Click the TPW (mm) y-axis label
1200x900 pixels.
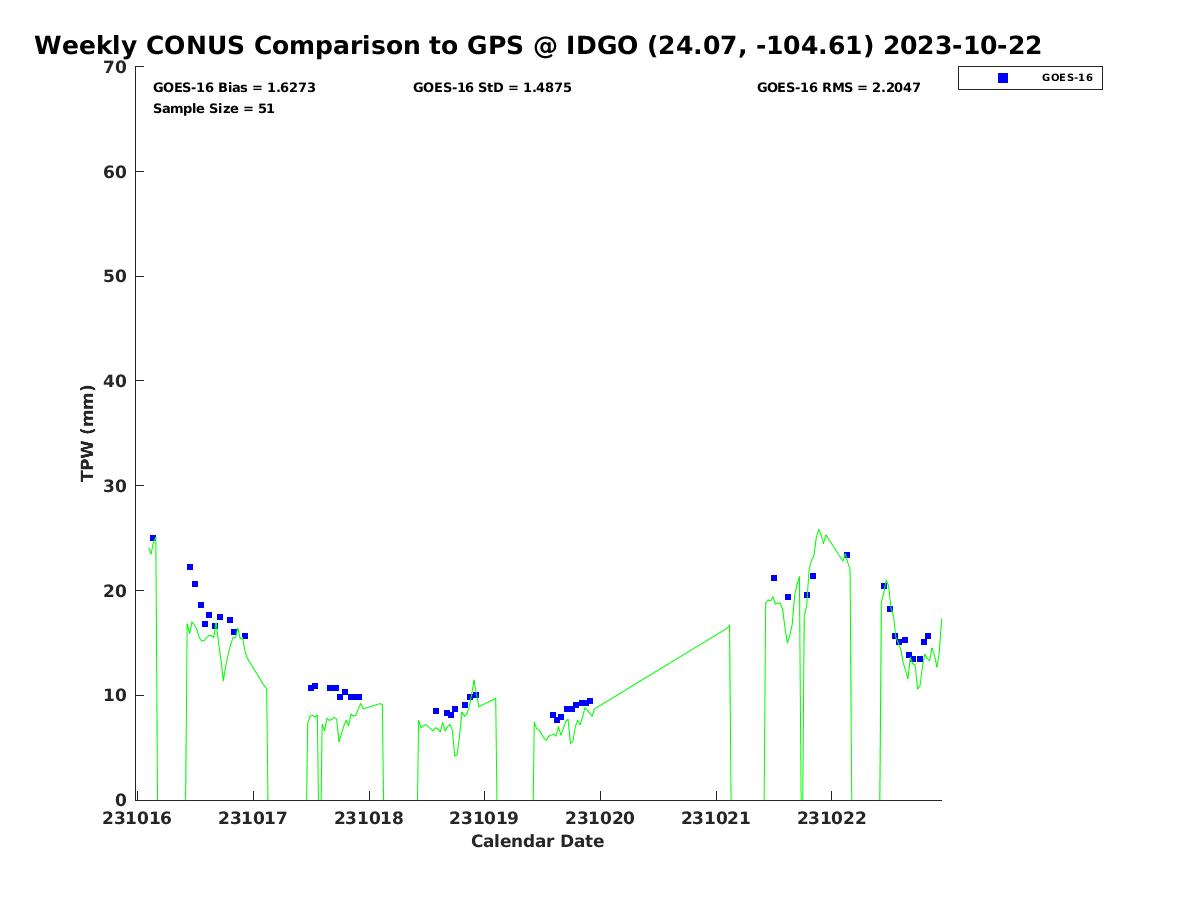pos(88,433)
